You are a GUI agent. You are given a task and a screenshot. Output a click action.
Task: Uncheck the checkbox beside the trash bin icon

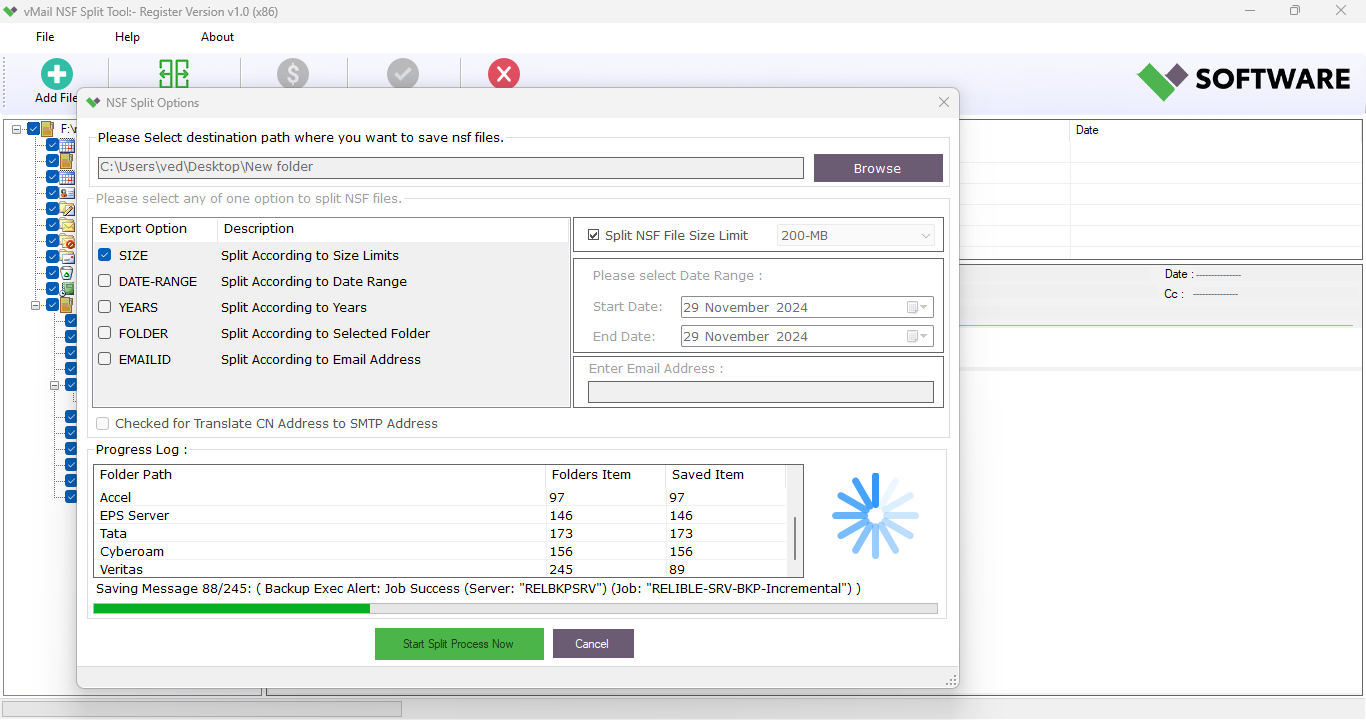coord(52,273)
